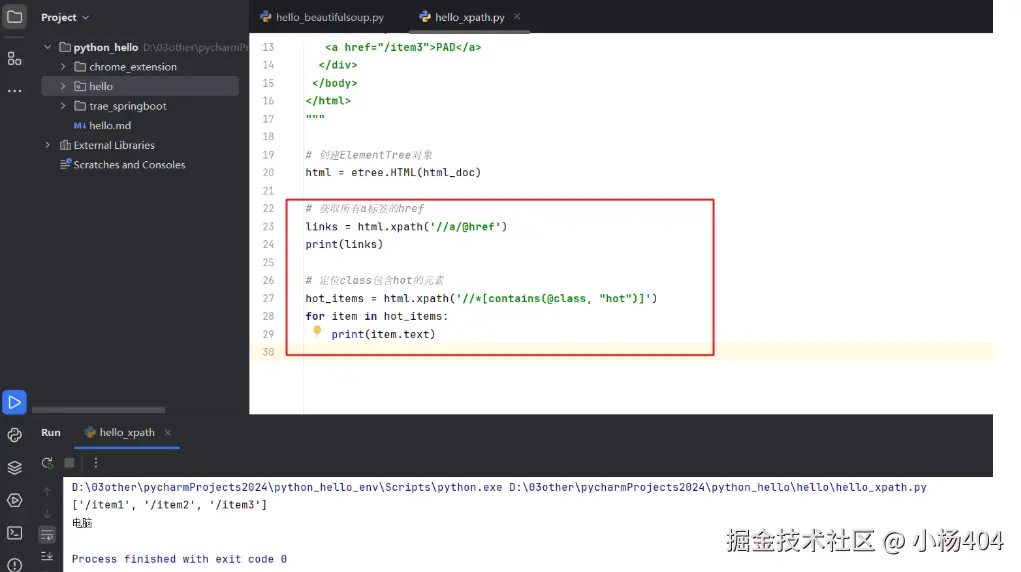Image resolution: width=1021 pixels, height=572 pixels.
Task: Click the up stack trace arrow
Action: pyautogui.click(x=47, y=491)
